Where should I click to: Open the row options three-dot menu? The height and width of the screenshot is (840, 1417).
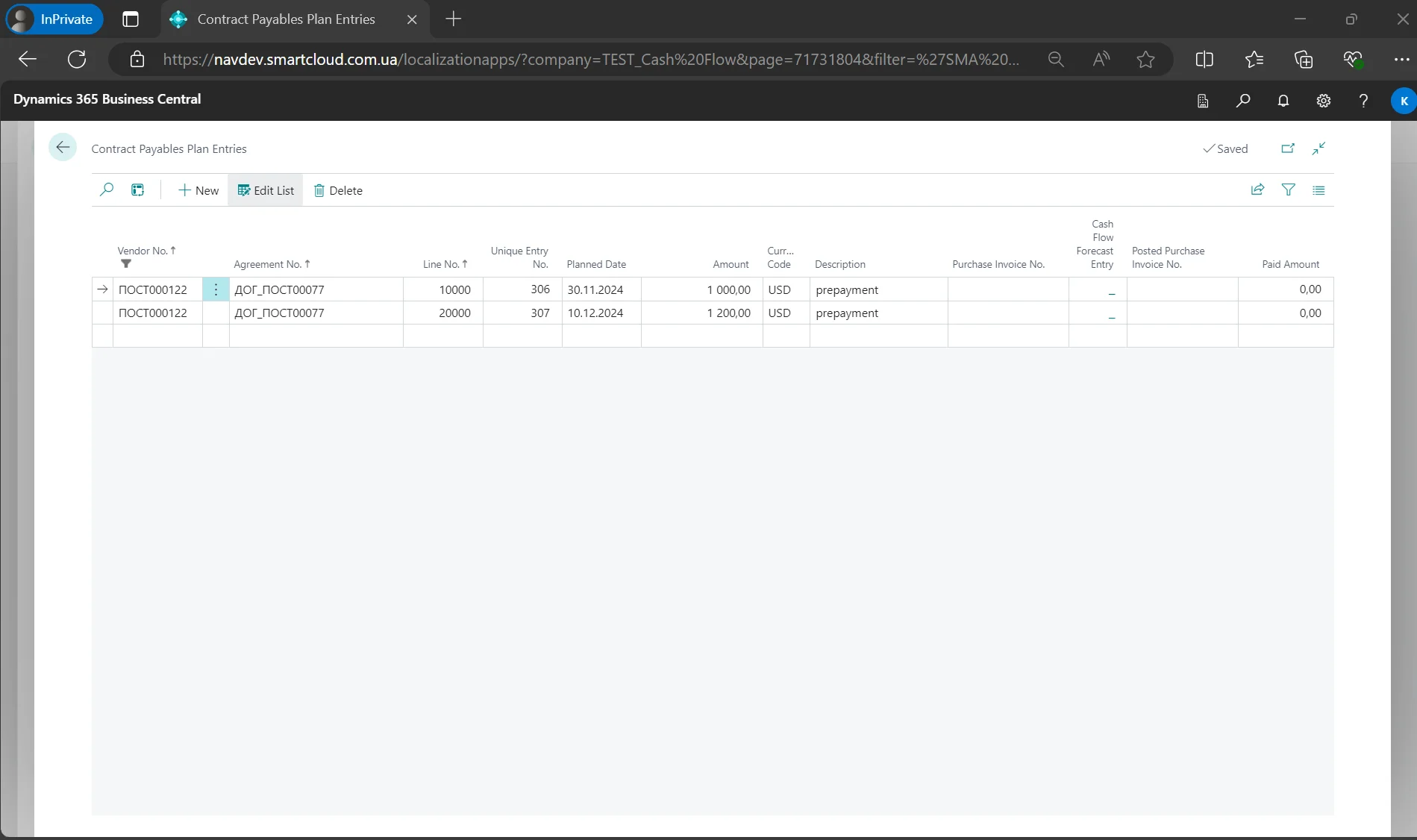coord(216,289)
